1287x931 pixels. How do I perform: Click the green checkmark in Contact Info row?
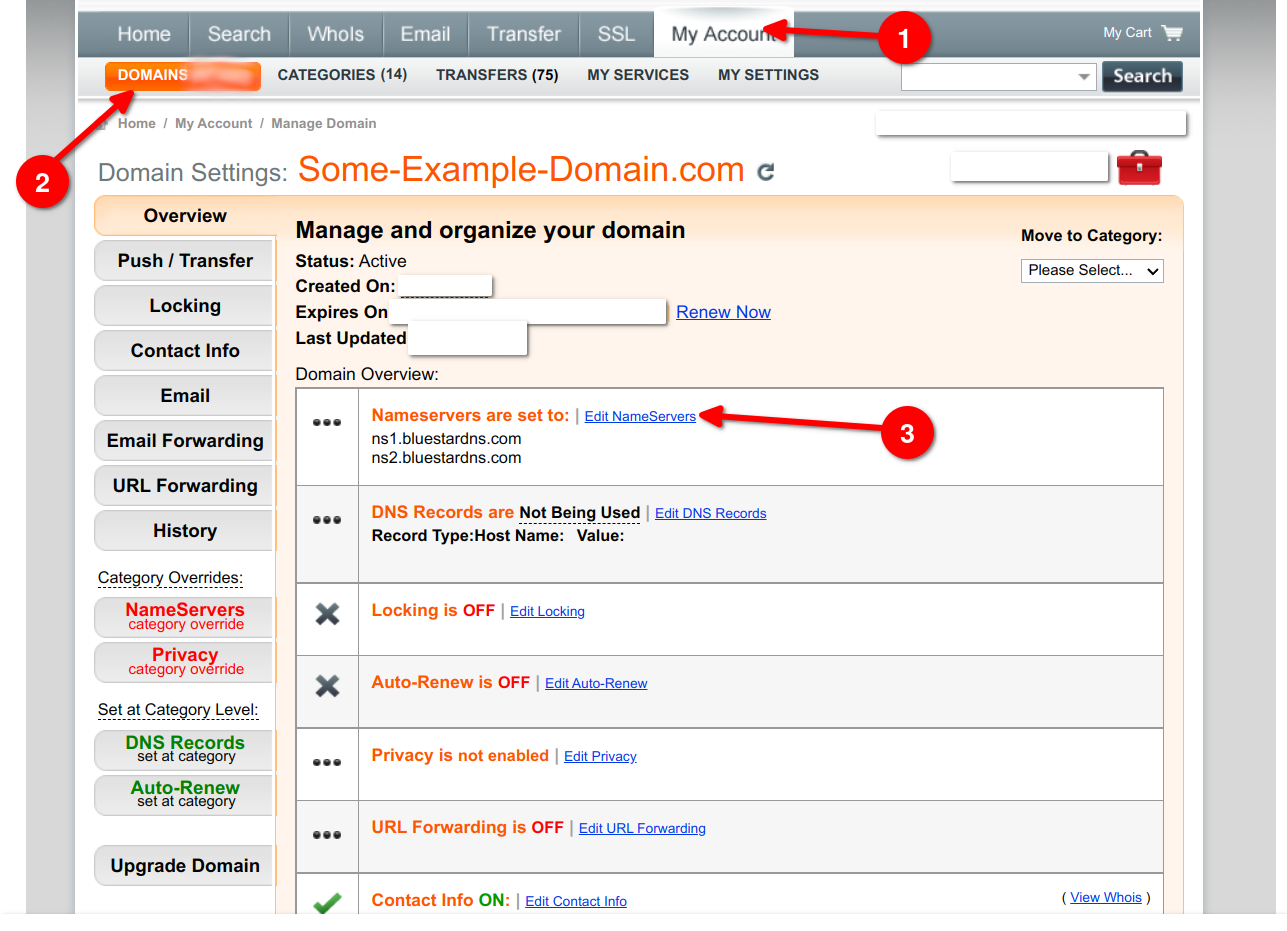coord(327,903)
